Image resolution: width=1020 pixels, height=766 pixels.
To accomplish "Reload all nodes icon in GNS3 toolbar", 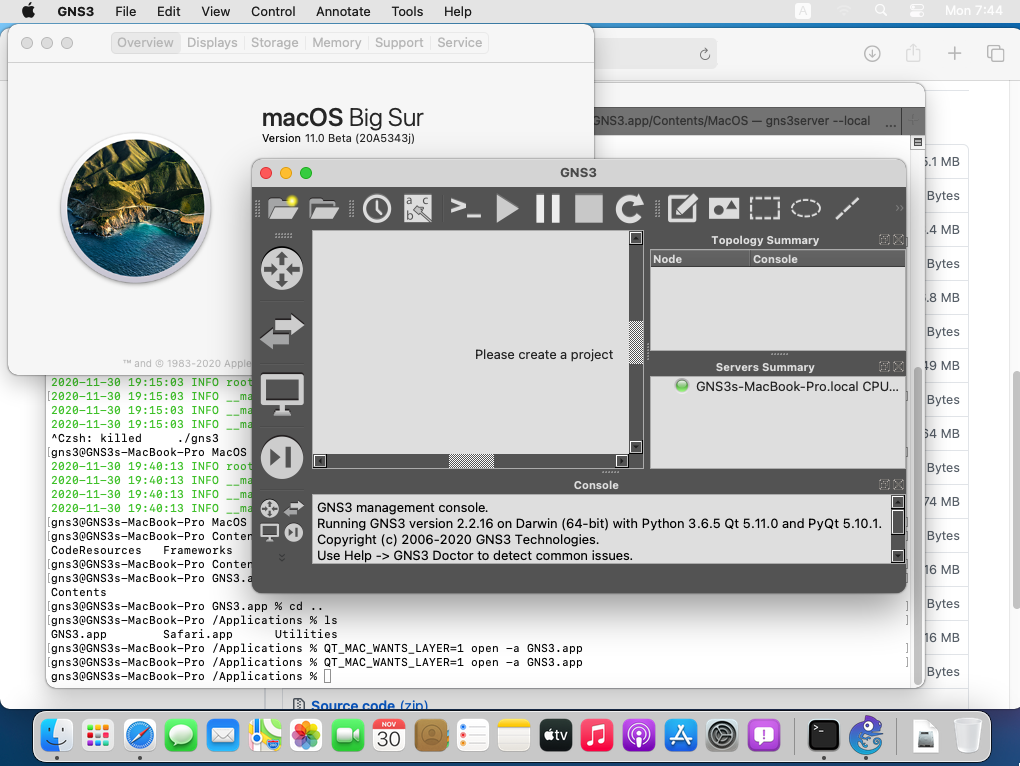I will click(630, 208).
